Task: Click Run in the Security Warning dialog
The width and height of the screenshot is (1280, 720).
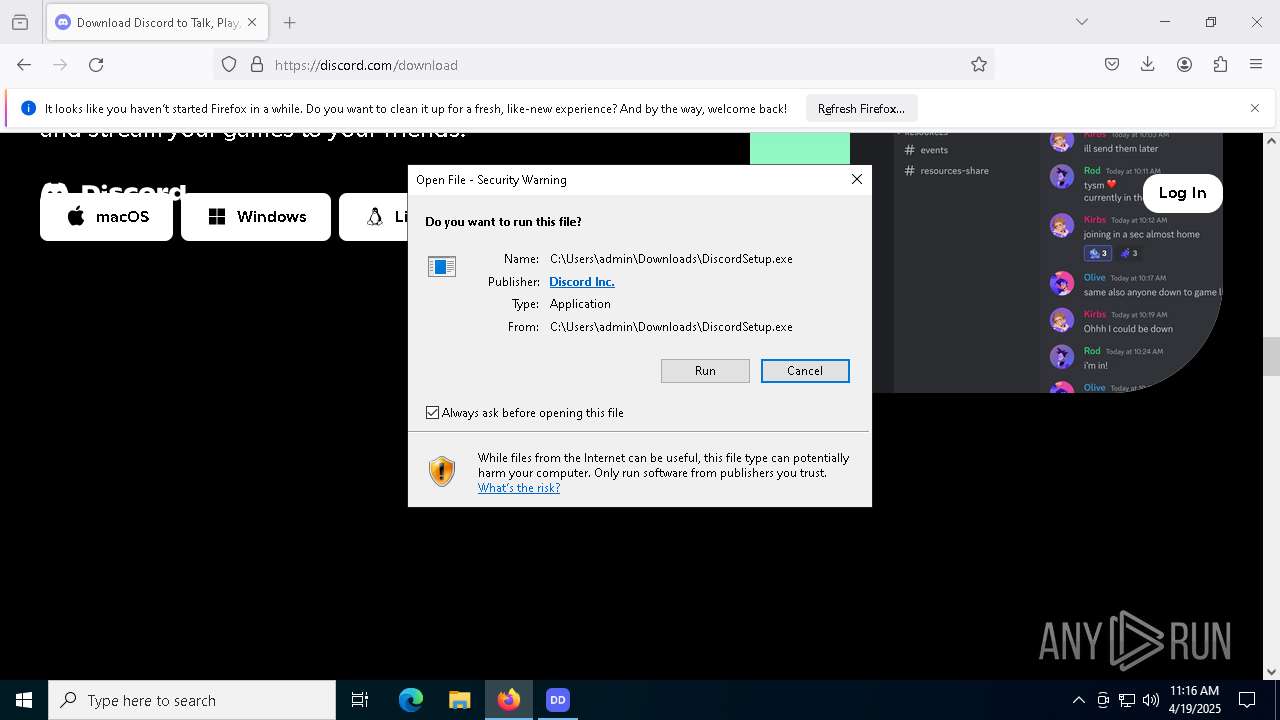Action: [705, 371]
